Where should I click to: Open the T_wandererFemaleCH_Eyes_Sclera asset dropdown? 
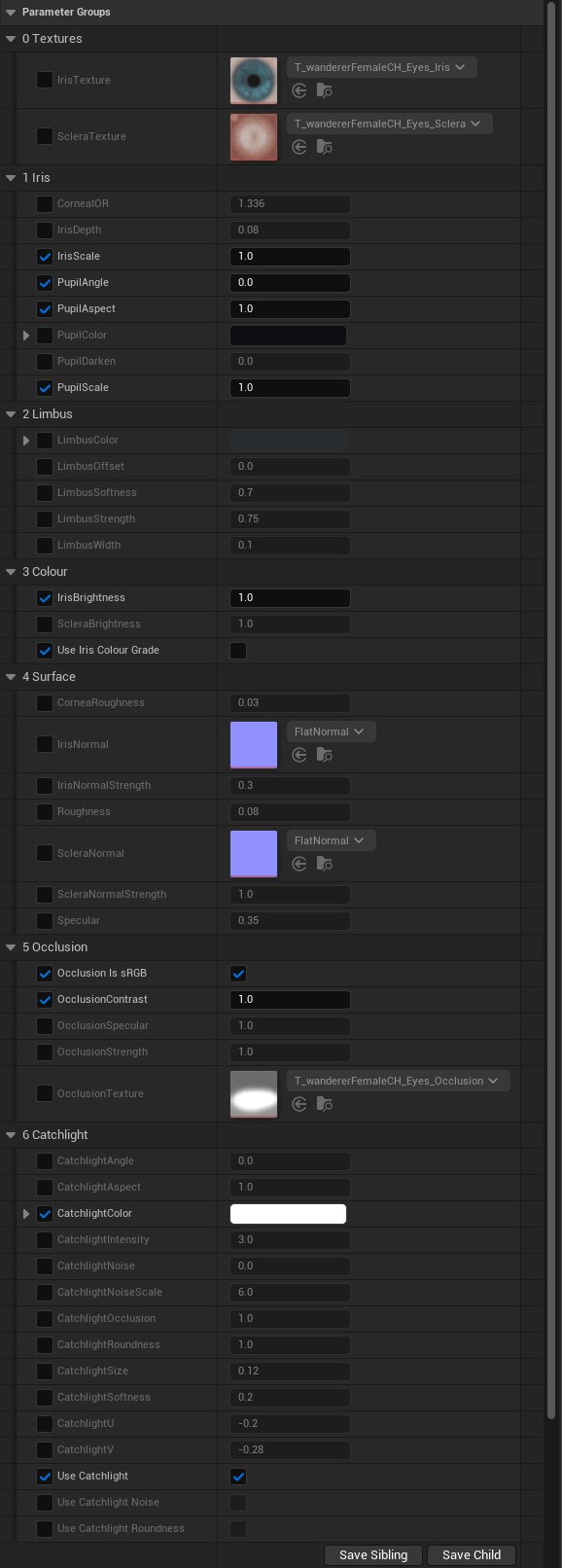[389, 124]
